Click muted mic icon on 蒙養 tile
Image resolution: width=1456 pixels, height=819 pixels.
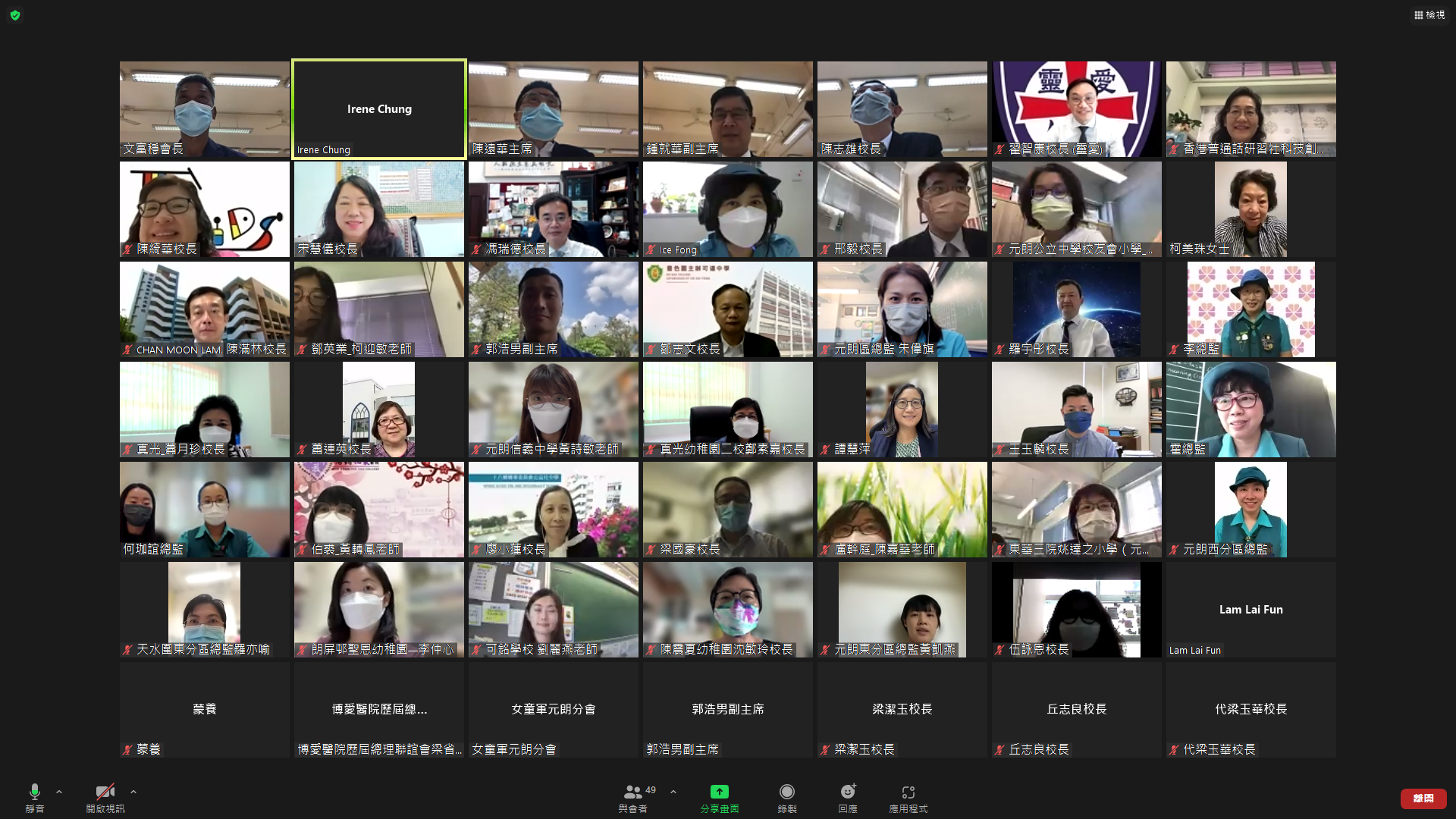[127, 750]
